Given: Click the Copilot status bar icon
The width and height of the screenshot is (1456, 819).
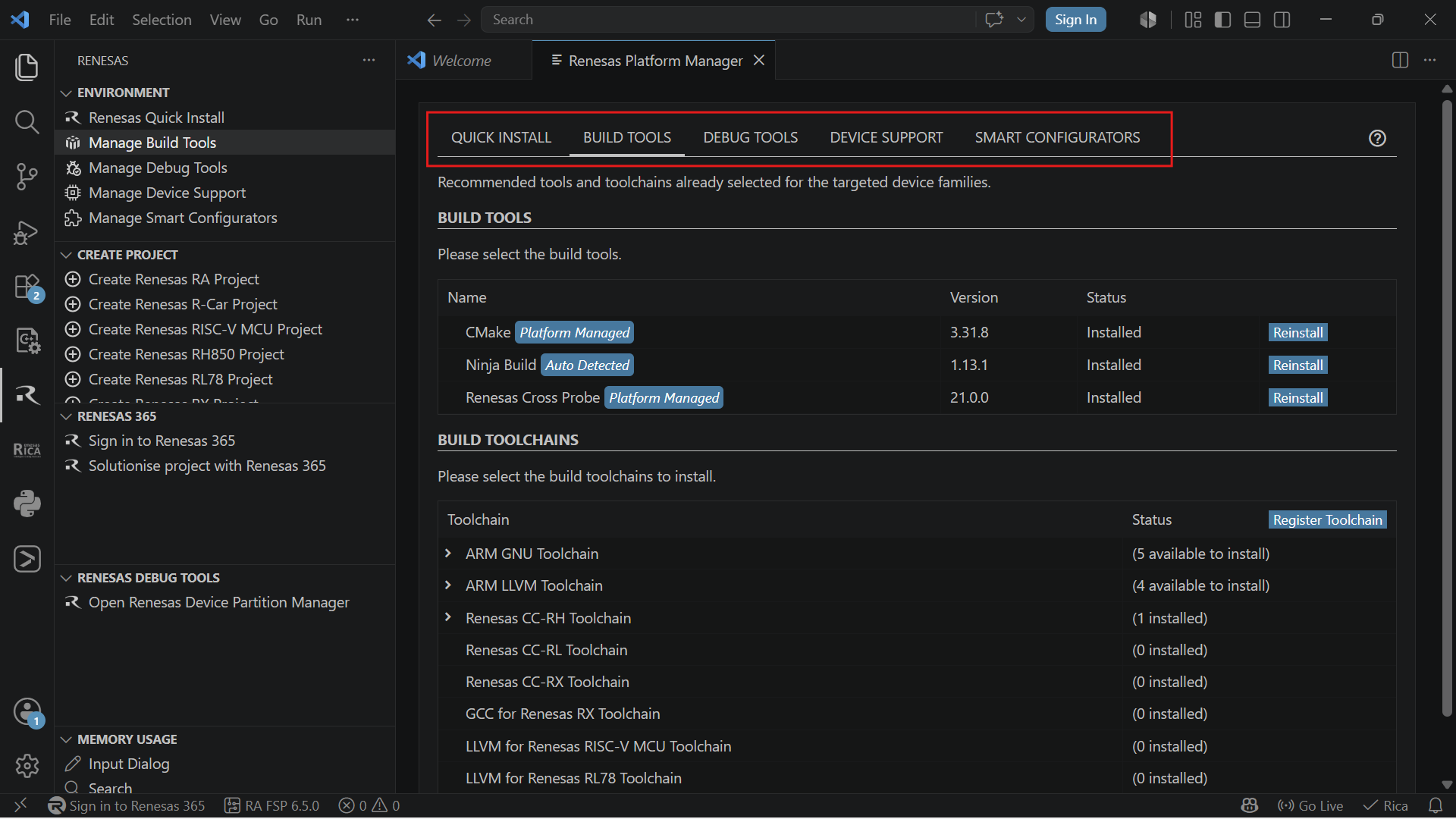Looking at the screenshot, I should tap(1250, 805).
